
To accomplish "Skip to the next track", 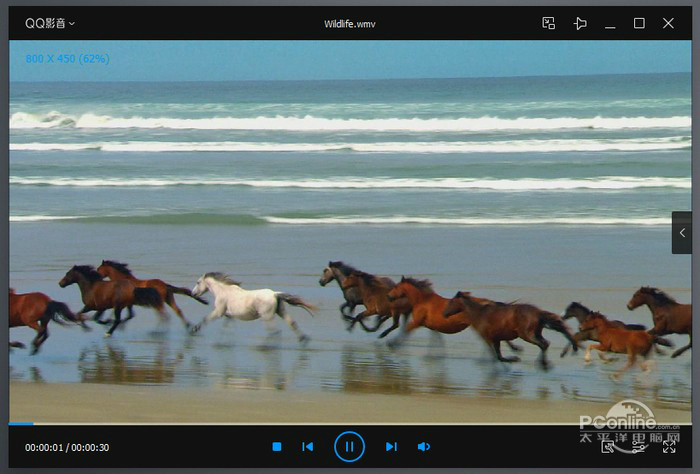I will 391,446.
